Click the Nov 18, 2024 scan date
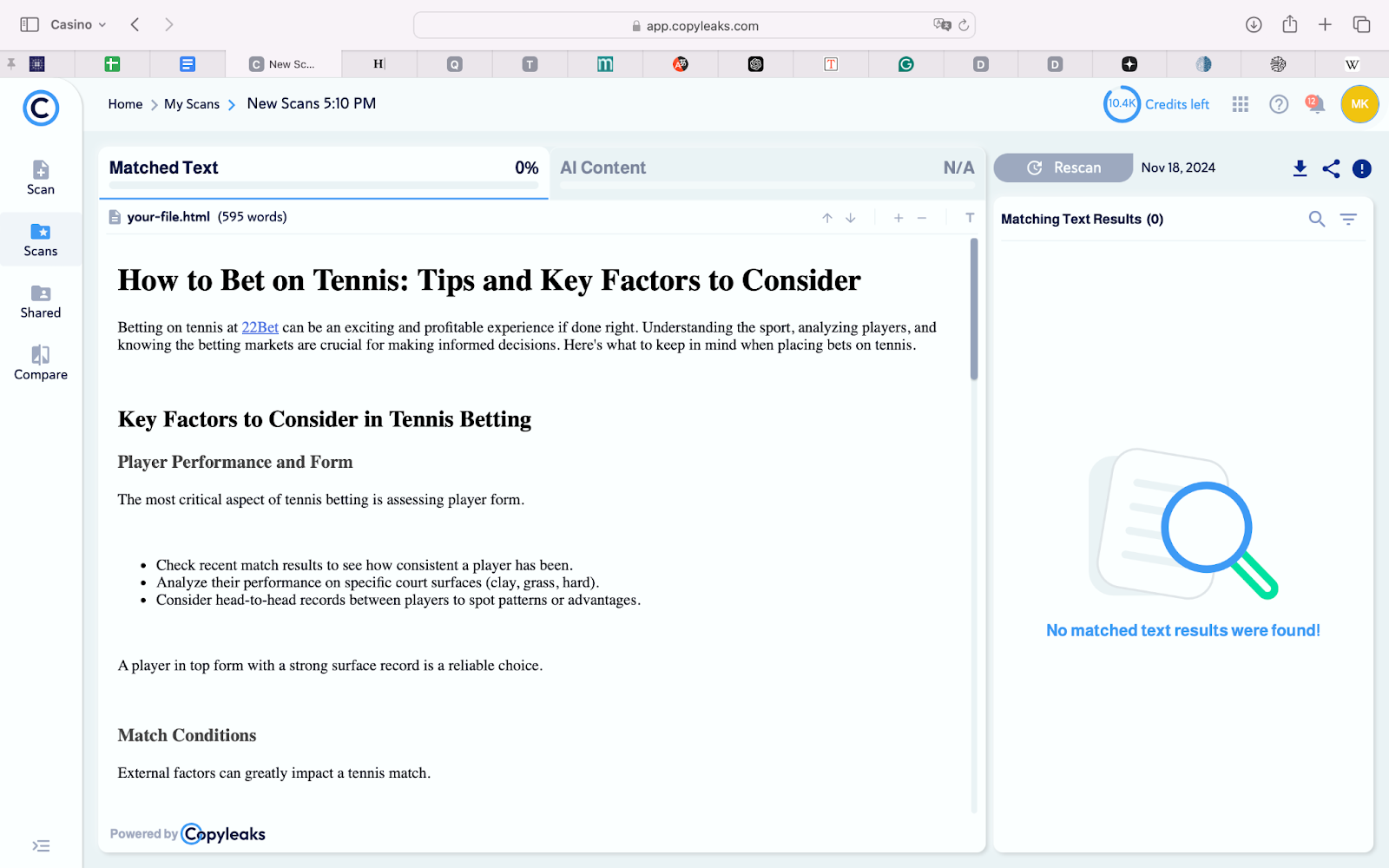 click(x=1178, y=168)
